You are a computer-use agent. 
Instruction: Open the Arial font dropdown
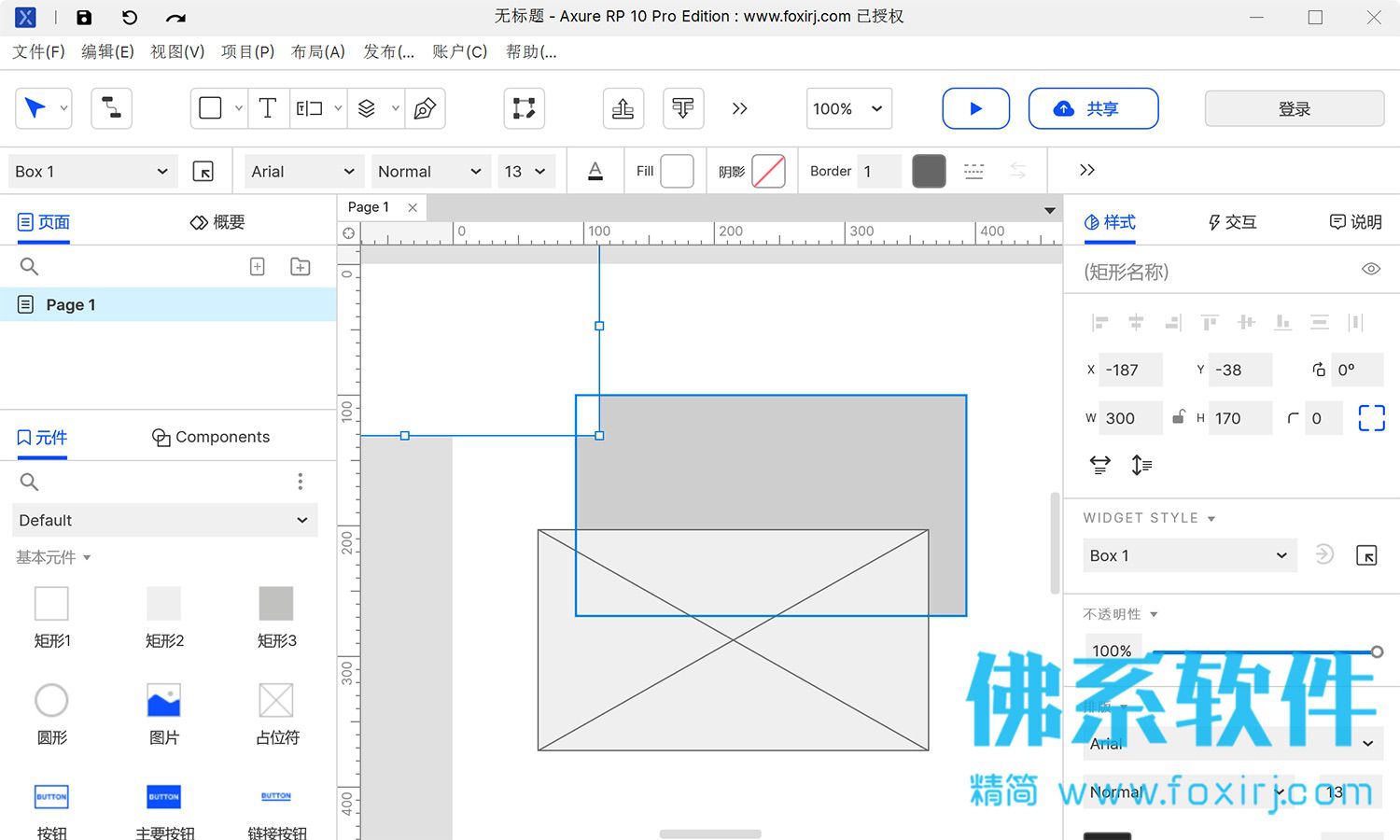(x=303, y=171)
